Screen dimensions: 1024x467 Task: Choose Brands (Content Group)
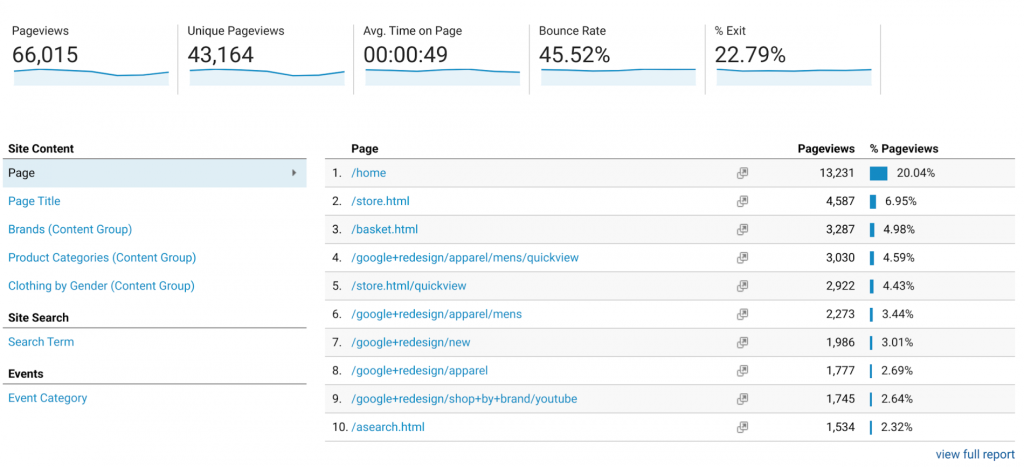[x=70, y=229]
